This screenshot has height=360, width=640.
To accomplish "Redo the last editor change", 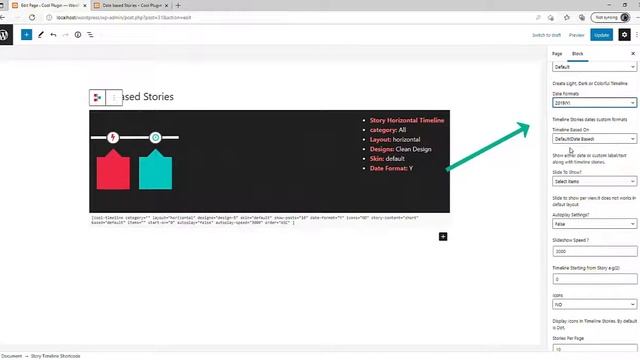I will click(x=65, y=35).
